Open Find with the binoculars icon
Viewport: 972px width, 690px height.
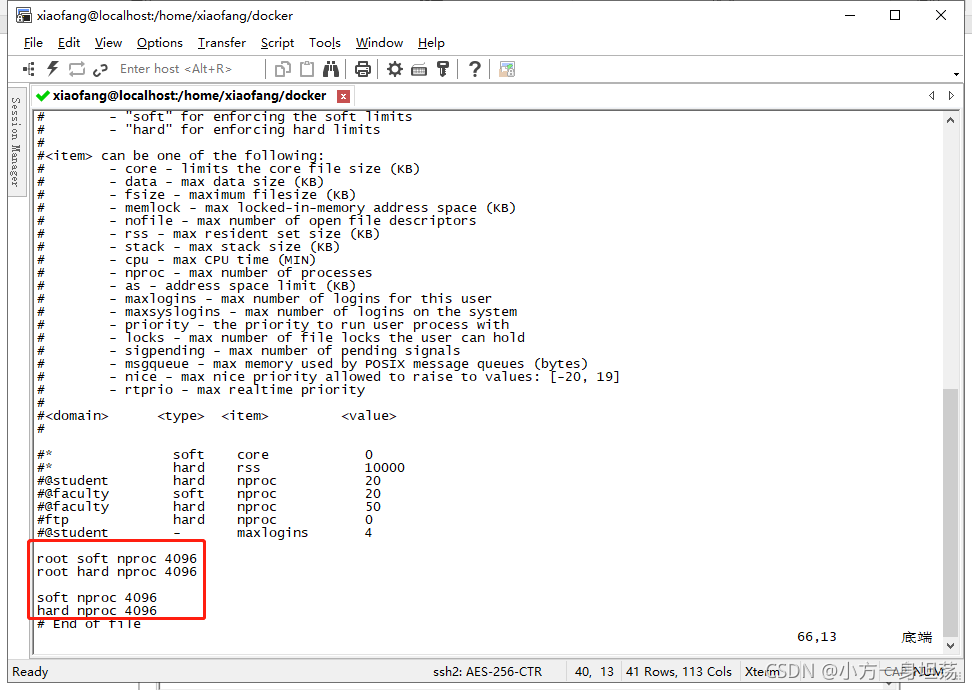(x=331, y=69)
